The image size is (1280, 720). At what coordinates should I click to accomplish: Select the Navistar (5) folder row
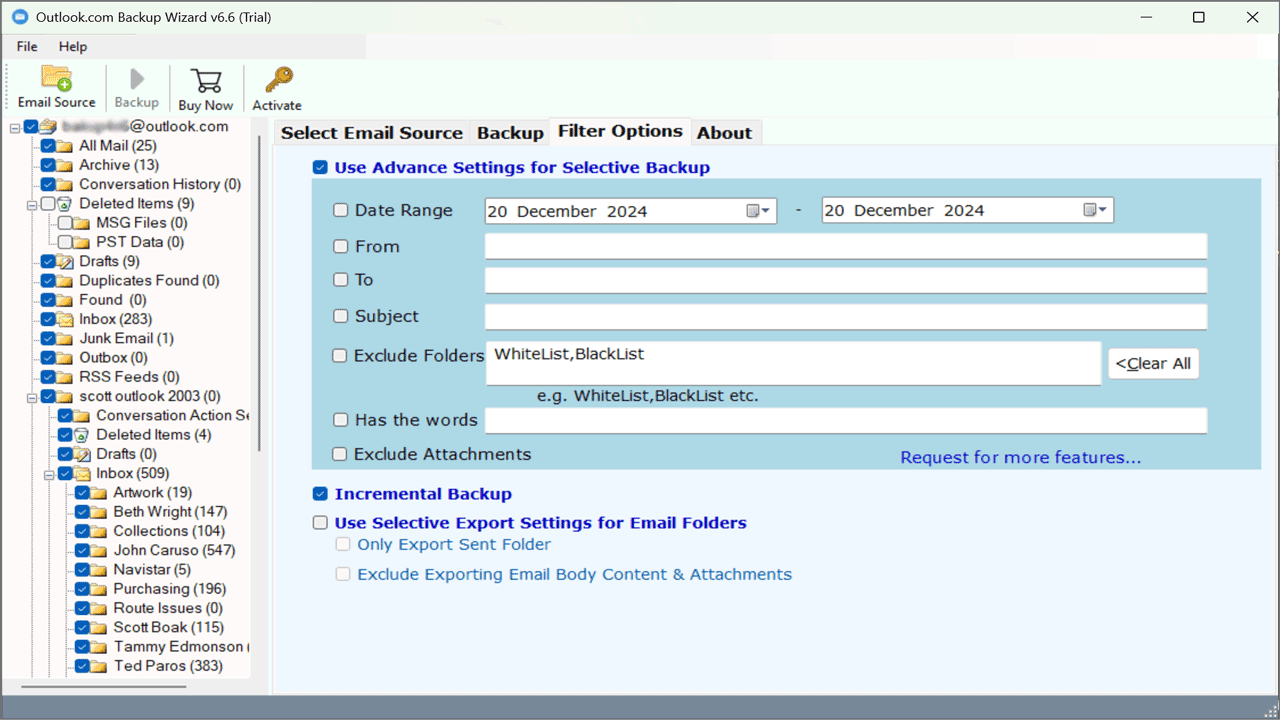[133, 570]
